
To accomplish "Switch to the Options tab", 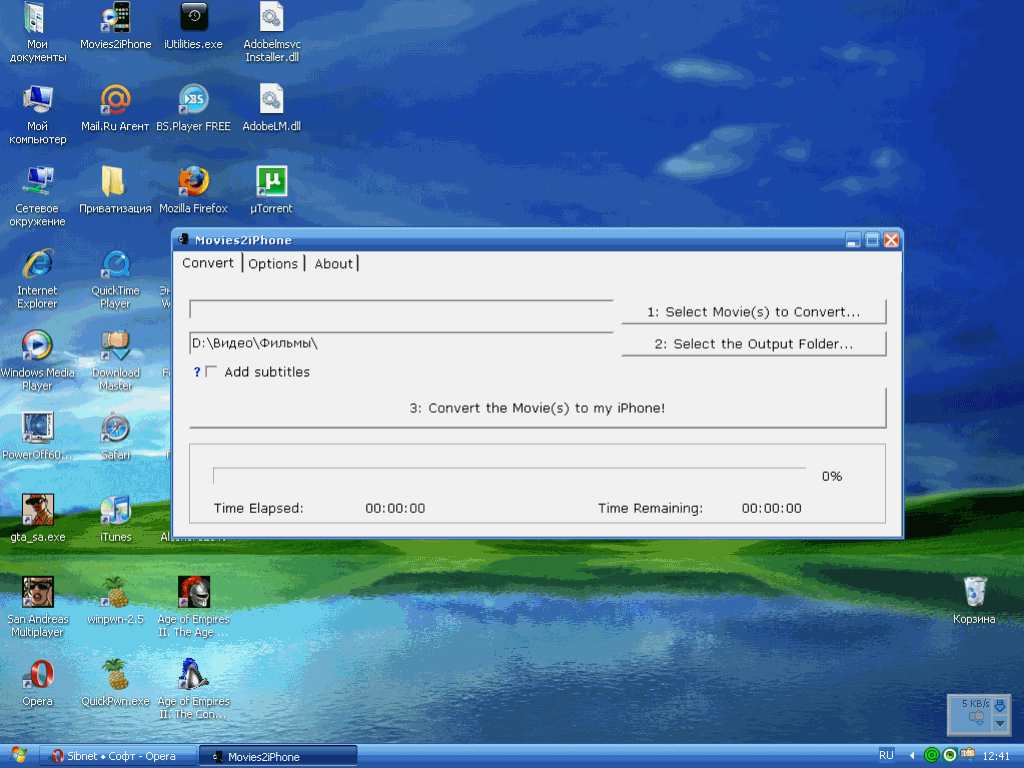I will (x=273, y=263).
